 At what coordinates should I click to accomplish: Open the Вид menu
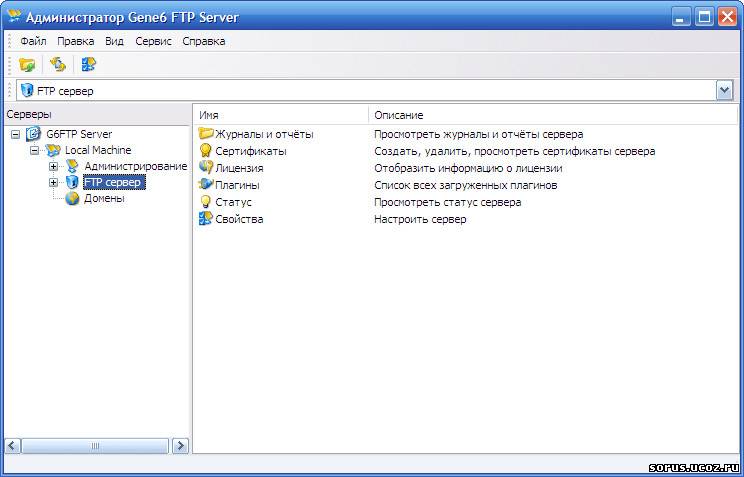[x=114, y=41]
